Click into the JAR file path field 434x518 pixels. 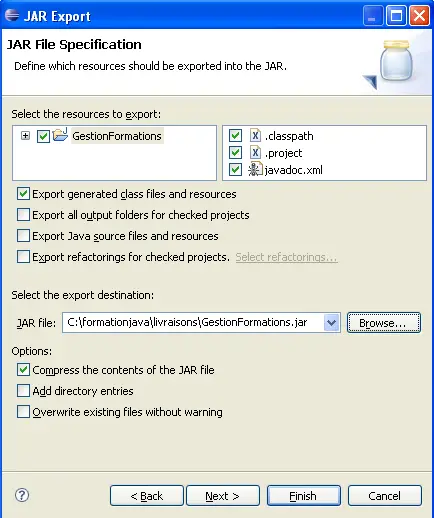click(193, 322)
